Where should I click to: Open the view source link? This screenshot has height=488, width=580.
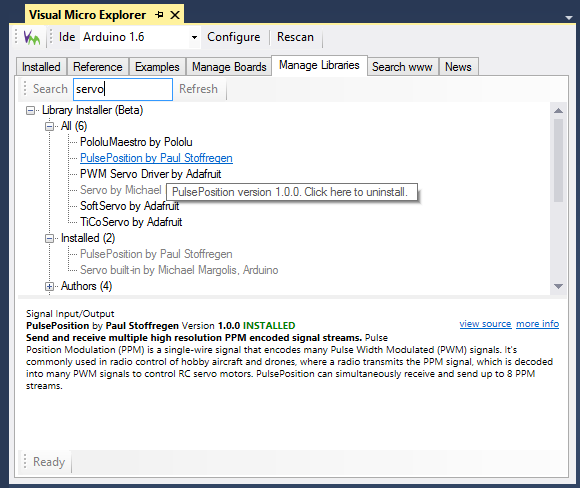click(485, 324)
